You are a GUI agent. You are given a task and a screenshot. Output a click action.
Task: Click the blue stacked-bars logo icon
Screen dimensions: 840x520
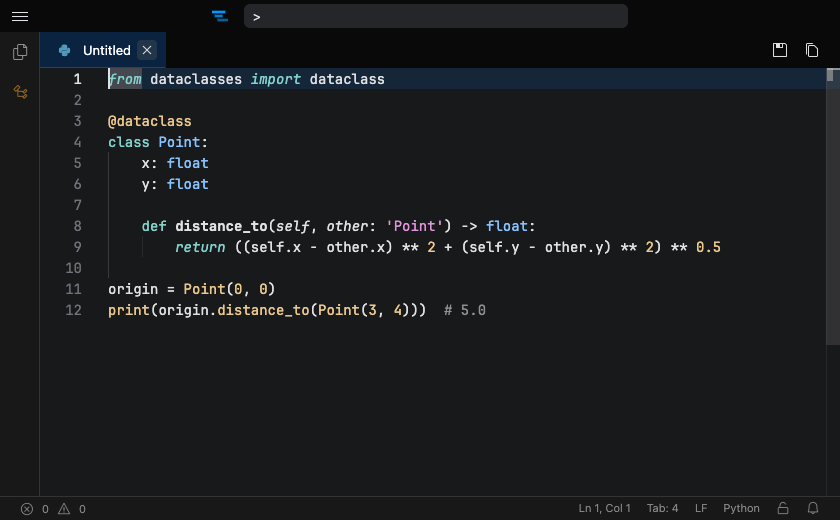tap(220, 16)
